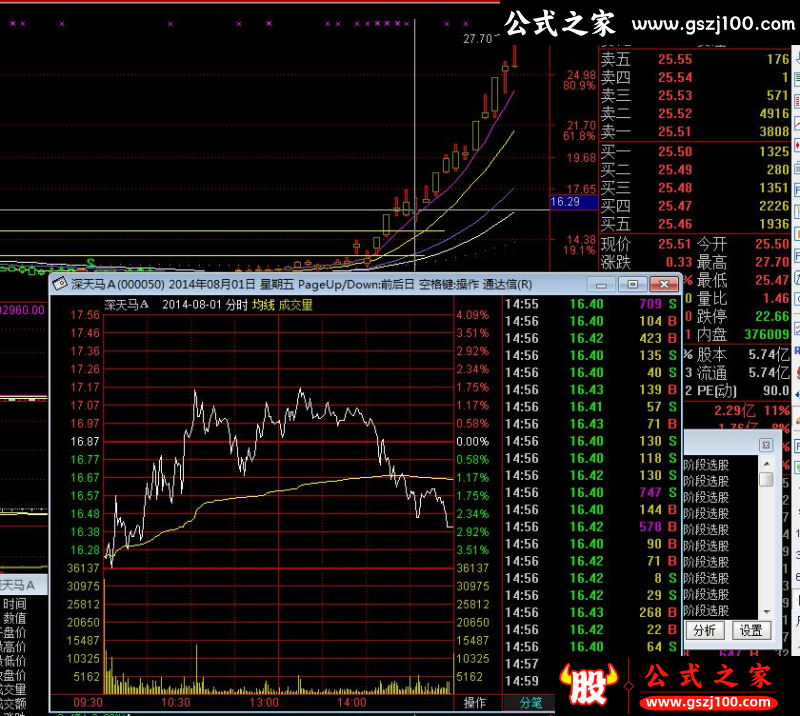
Task: Click the 21.70 61.8% retracement label
Action: 580,131
